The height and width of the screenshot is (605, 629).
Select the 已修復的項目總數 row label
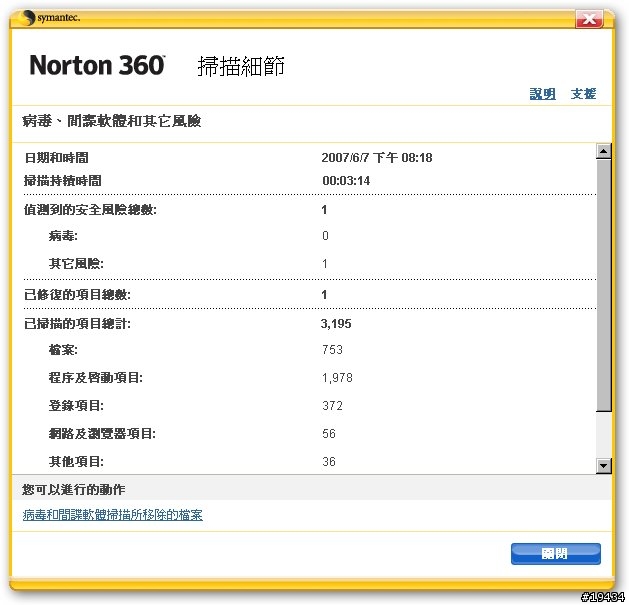point(77,295)
